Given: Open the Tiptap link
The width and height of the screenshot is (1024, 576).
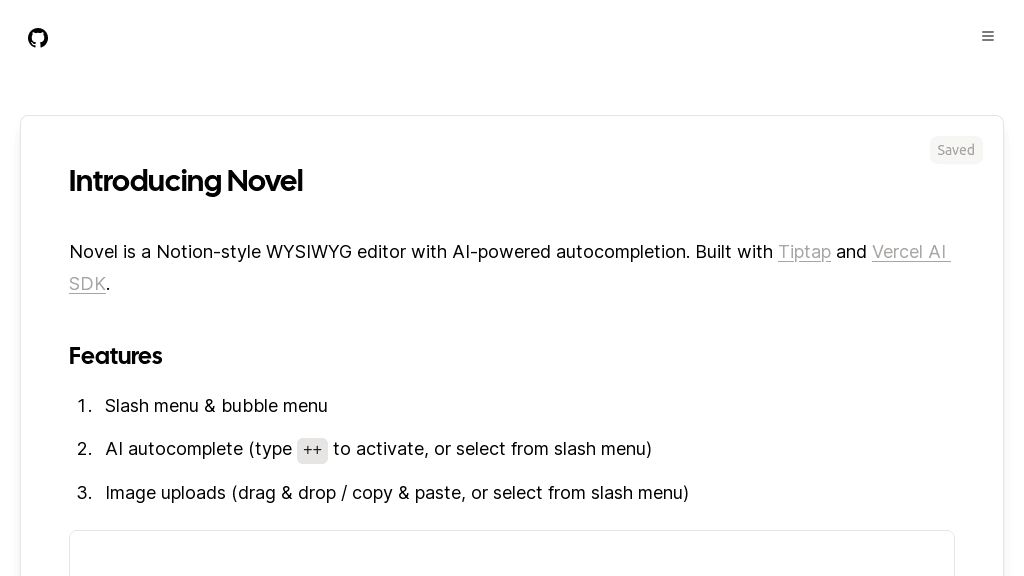Looking at the screenshot, I should pos(804,252).
